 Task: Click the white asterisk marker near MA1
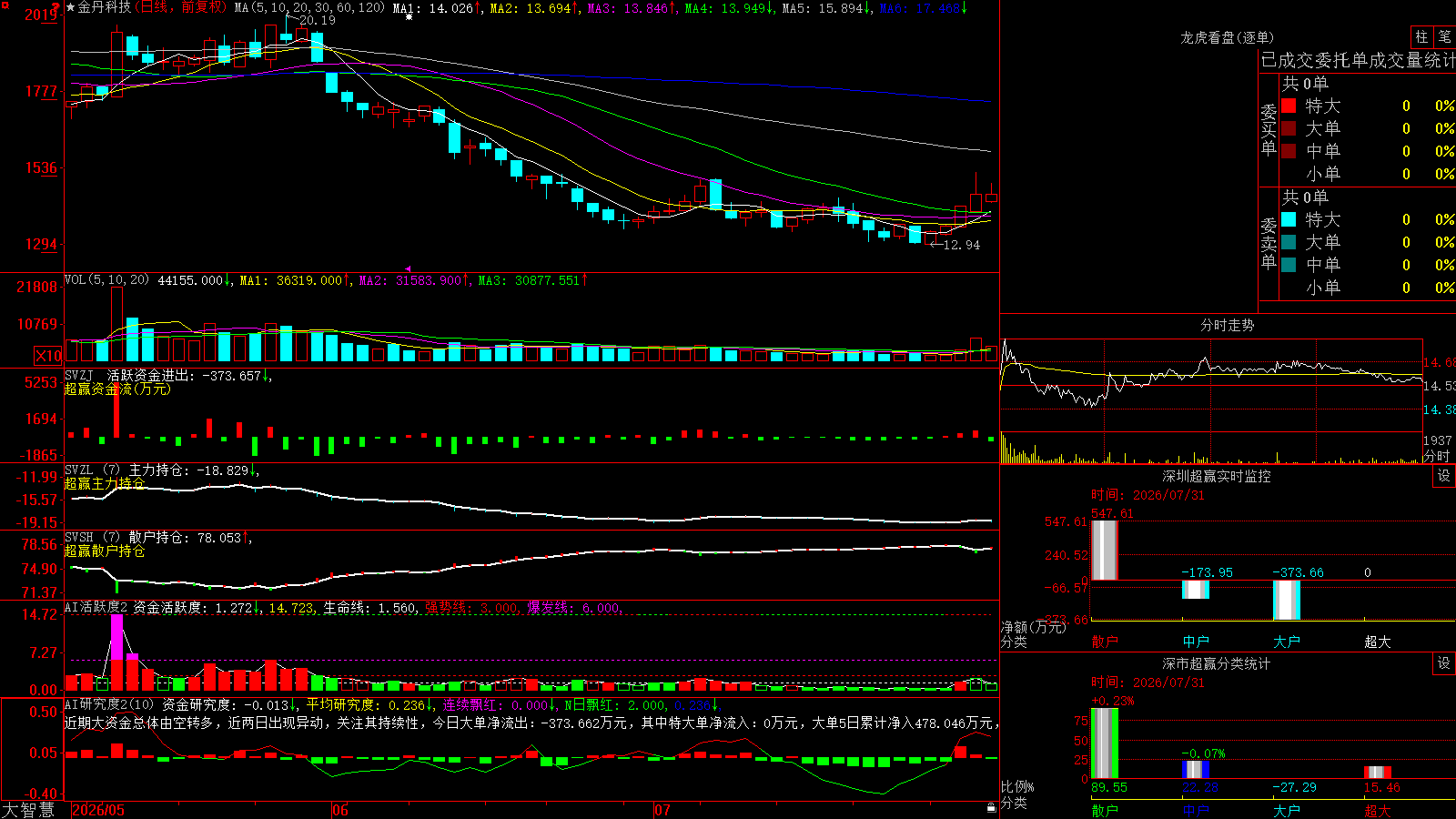(x=409, y=17)
